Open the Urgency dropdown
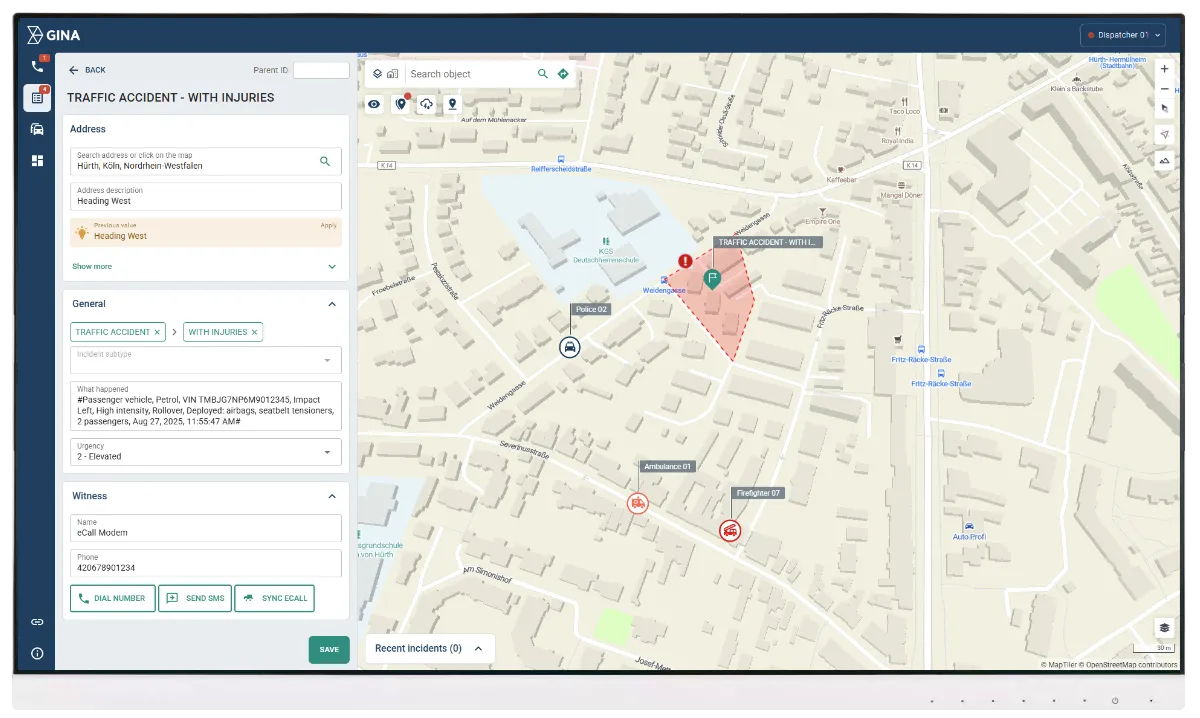The image size is (1200, 718). [205, 452]
